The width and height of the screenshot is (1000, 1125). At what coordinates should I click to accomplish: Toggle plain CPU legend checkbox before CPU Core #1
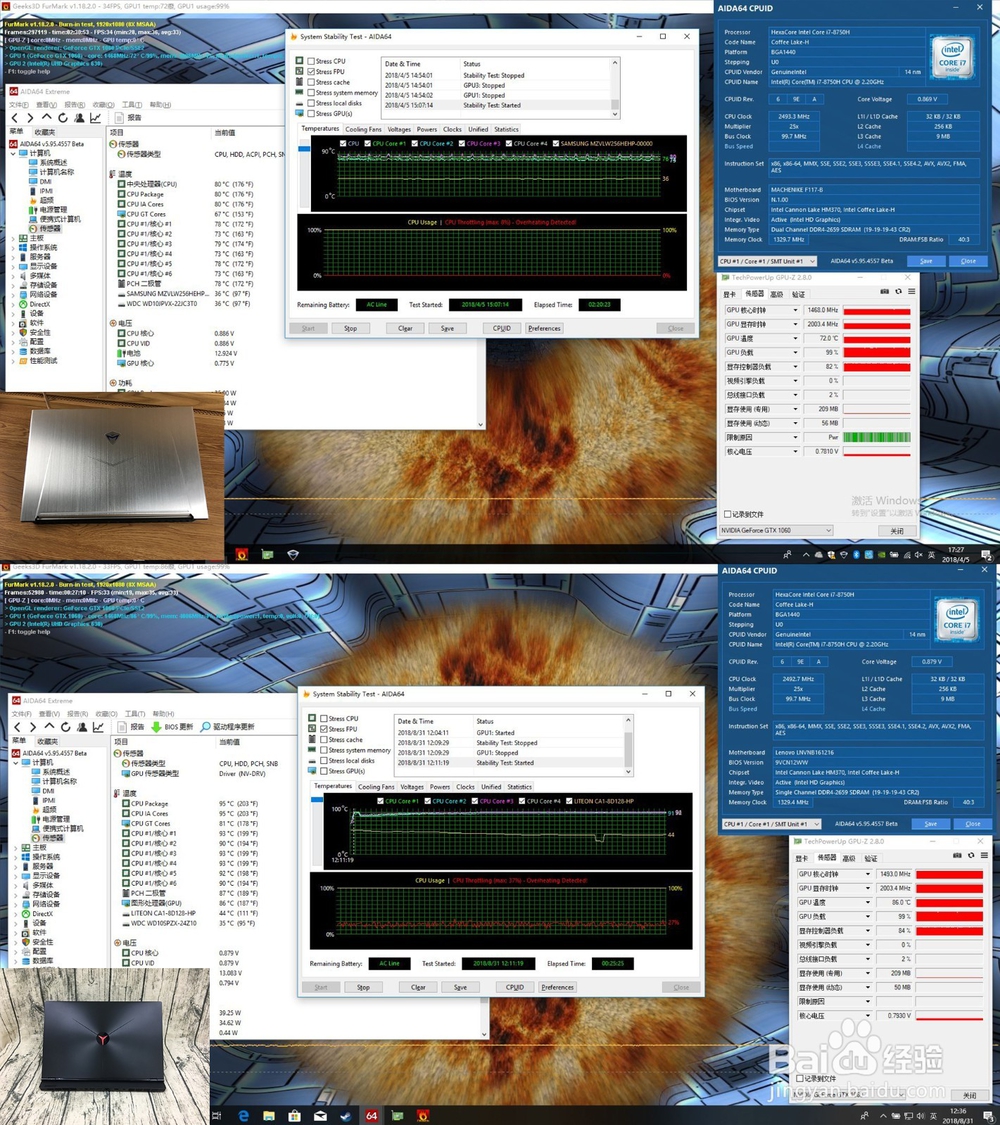pyautogui.click(x=343, y=143)
